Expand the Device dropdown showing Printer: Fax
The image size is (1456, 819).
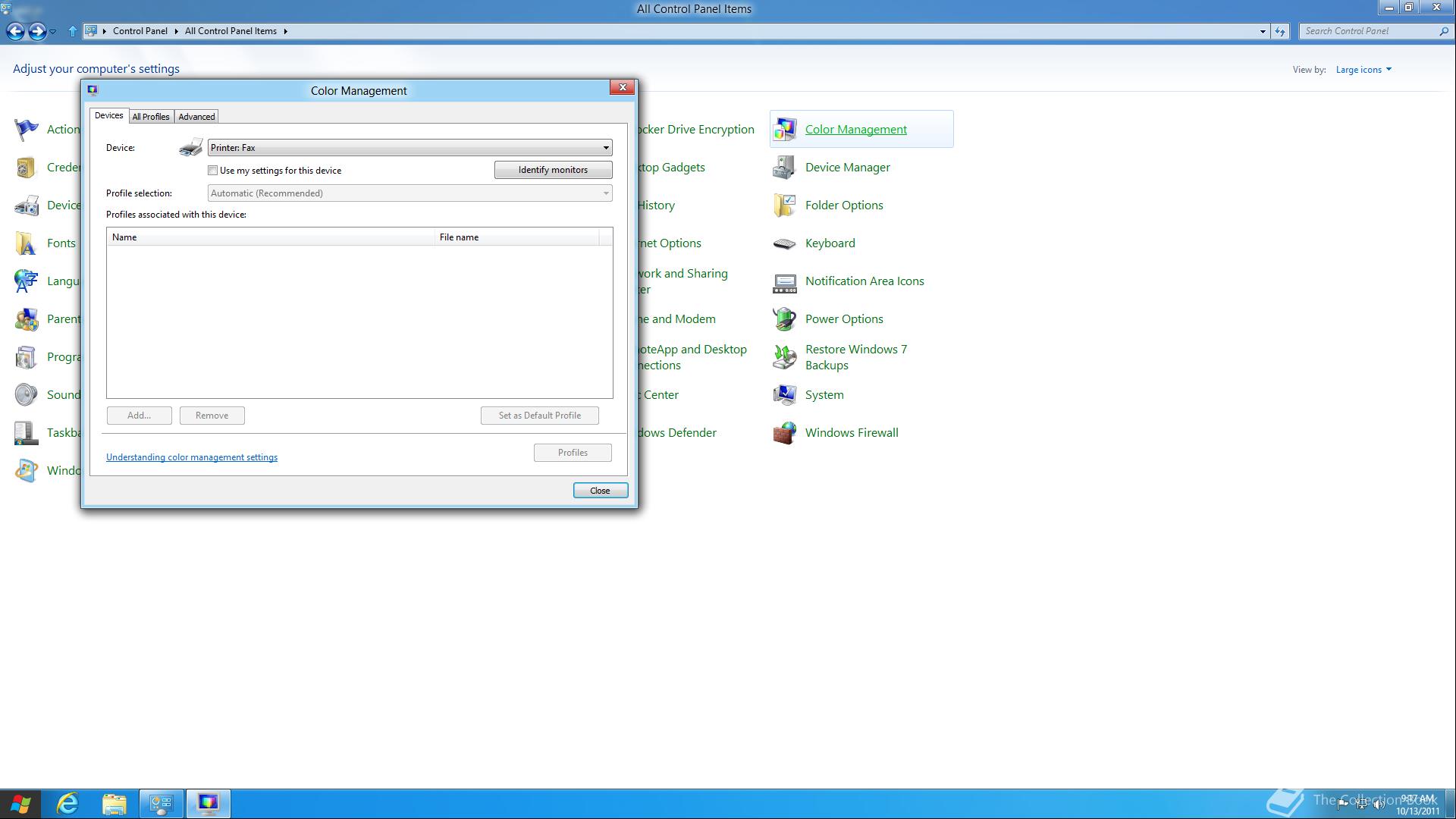tap(605, 148)
